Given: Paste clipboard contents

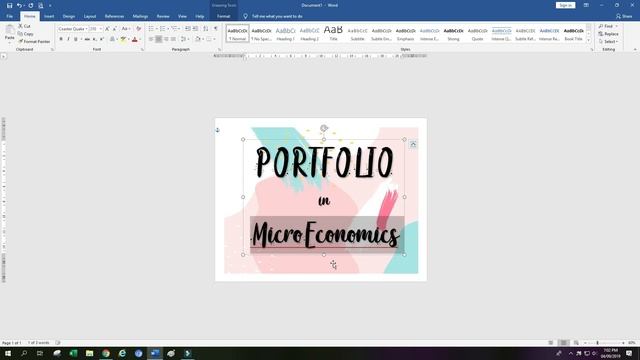Looking at the screenshot, I should [9, 33].
